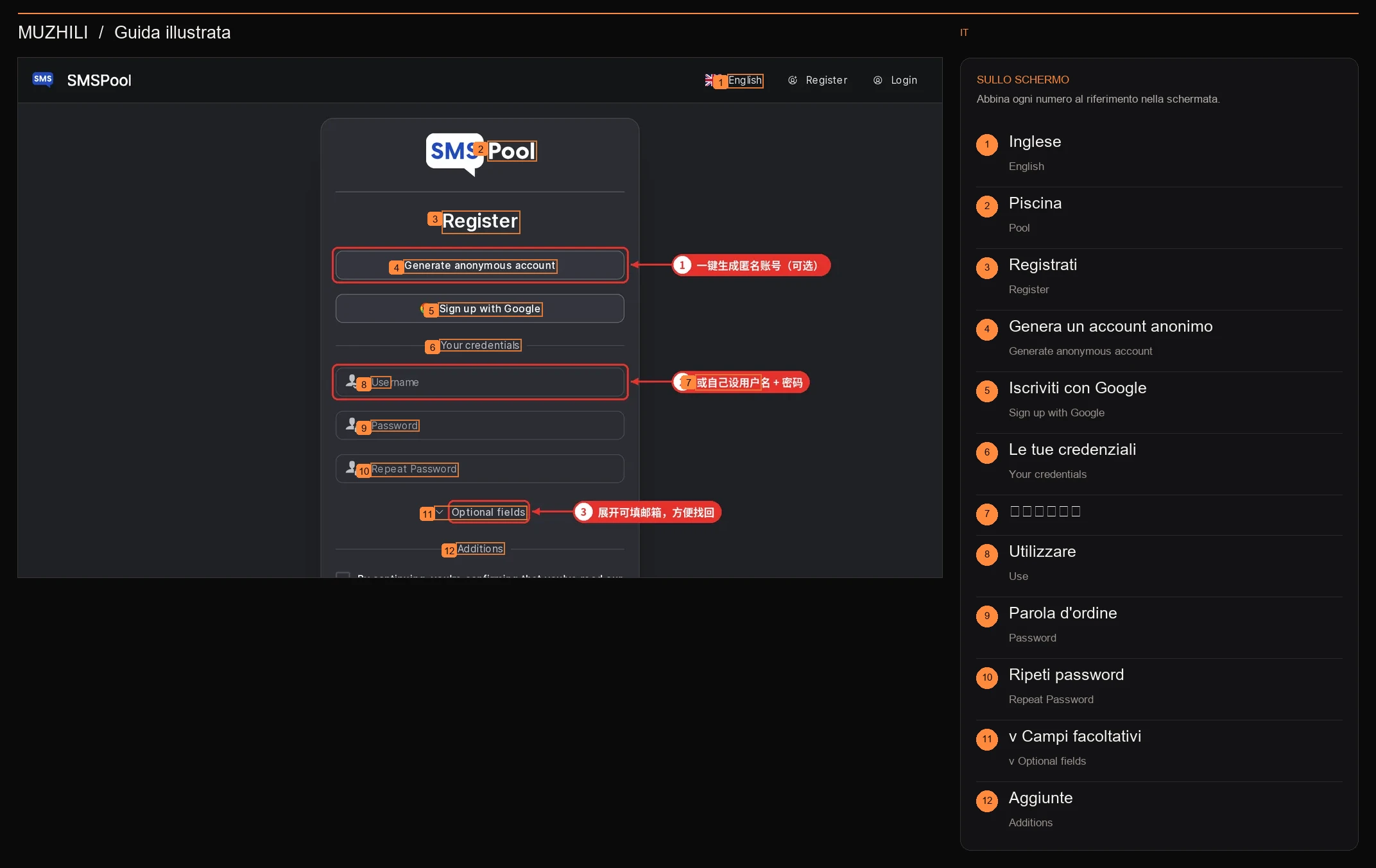Screen dimensions: 1376x868
Task: Click Generate anonymous account button
Action: click(x=479, y=265)
